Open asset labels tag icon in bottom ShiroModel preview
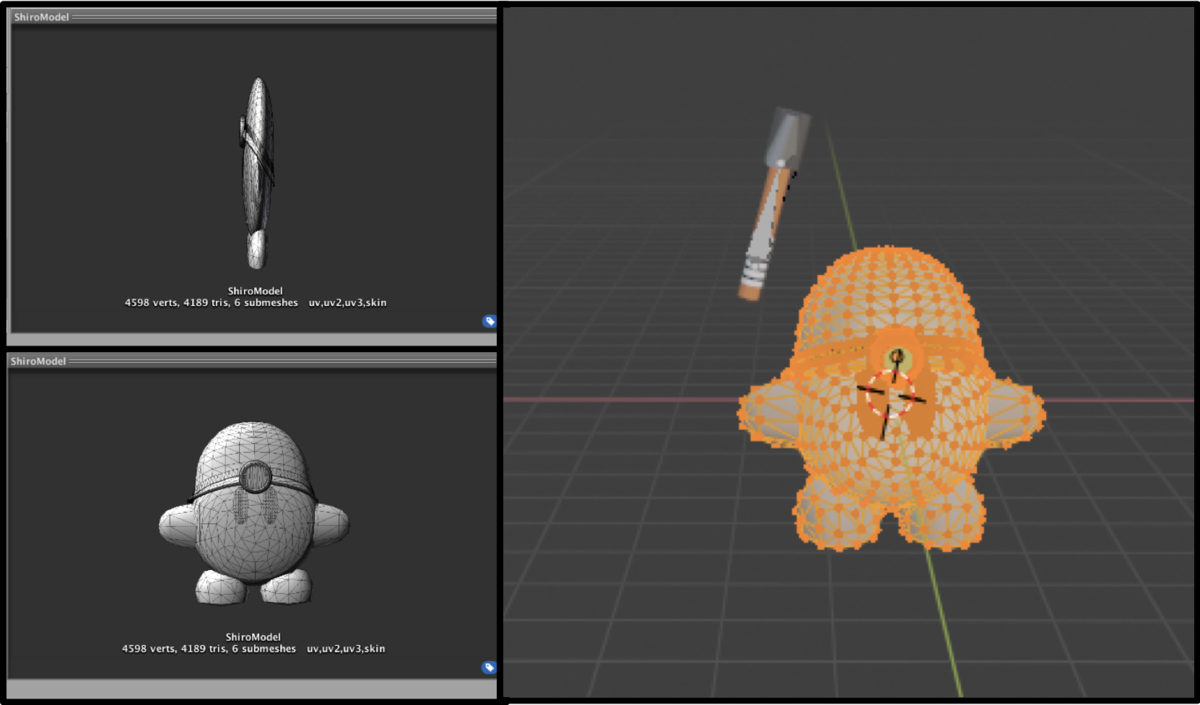The width and height of the screenshot is (1200, 705). 489,667
